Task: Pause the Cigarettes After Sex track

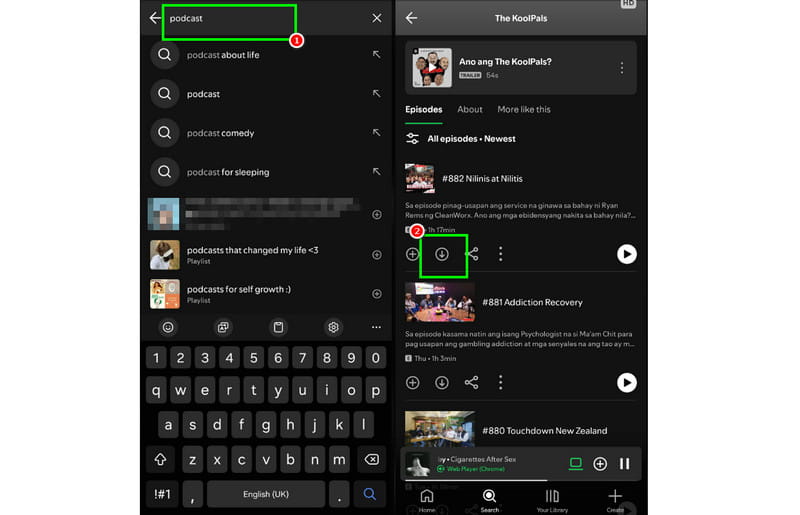Action: [625, 464]
